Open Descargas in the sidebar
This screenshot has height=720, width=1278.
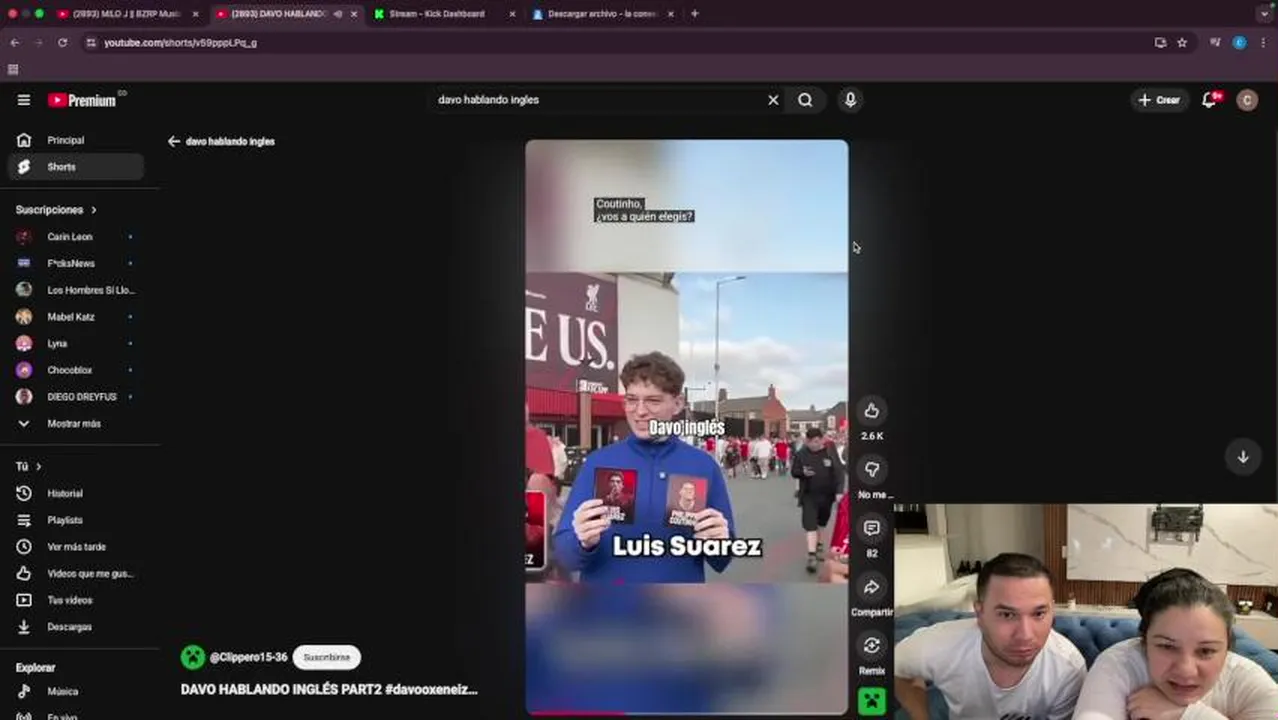click(75, 627)
